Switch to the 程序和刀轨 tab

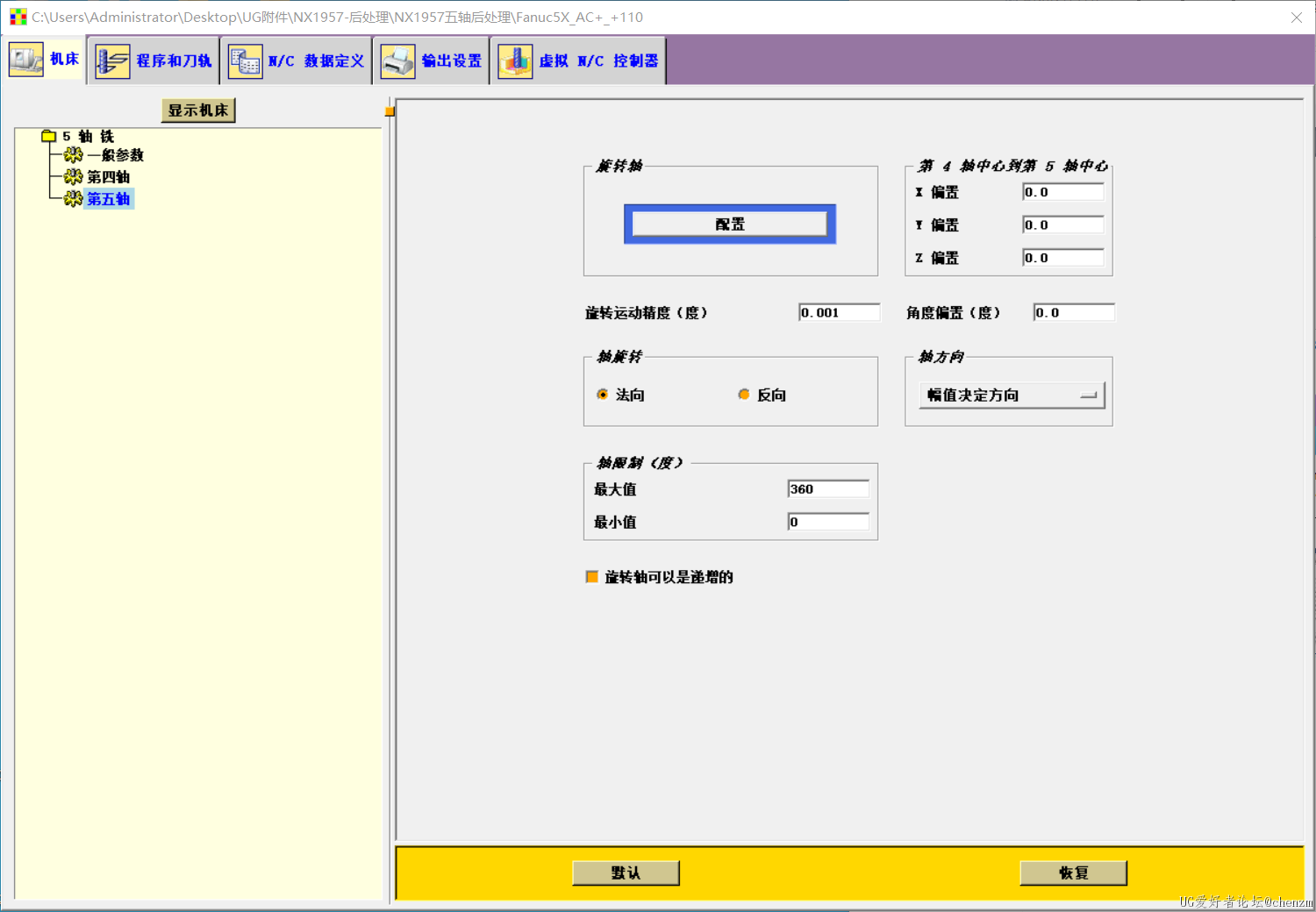tap(154, 61)
